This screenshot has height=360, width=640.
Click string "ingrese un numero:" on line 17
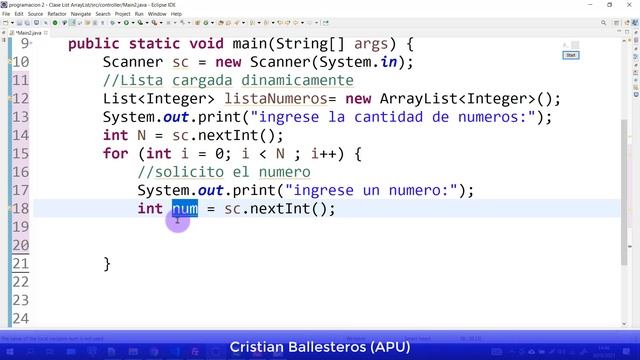(x=371, y=190)
